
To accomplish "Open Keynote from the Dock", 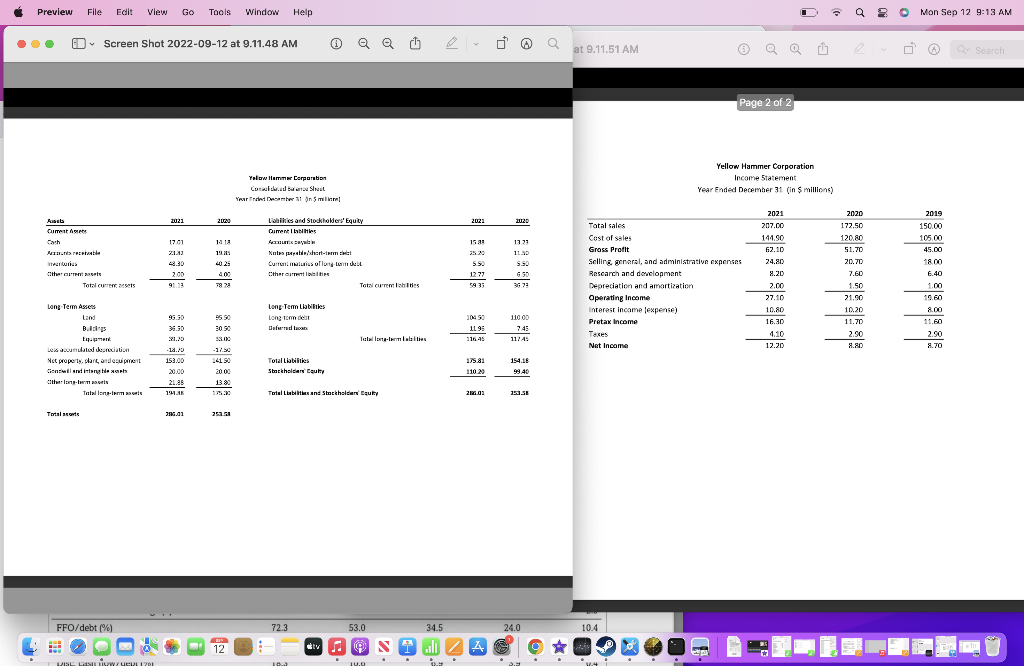I will pos(407,646).
